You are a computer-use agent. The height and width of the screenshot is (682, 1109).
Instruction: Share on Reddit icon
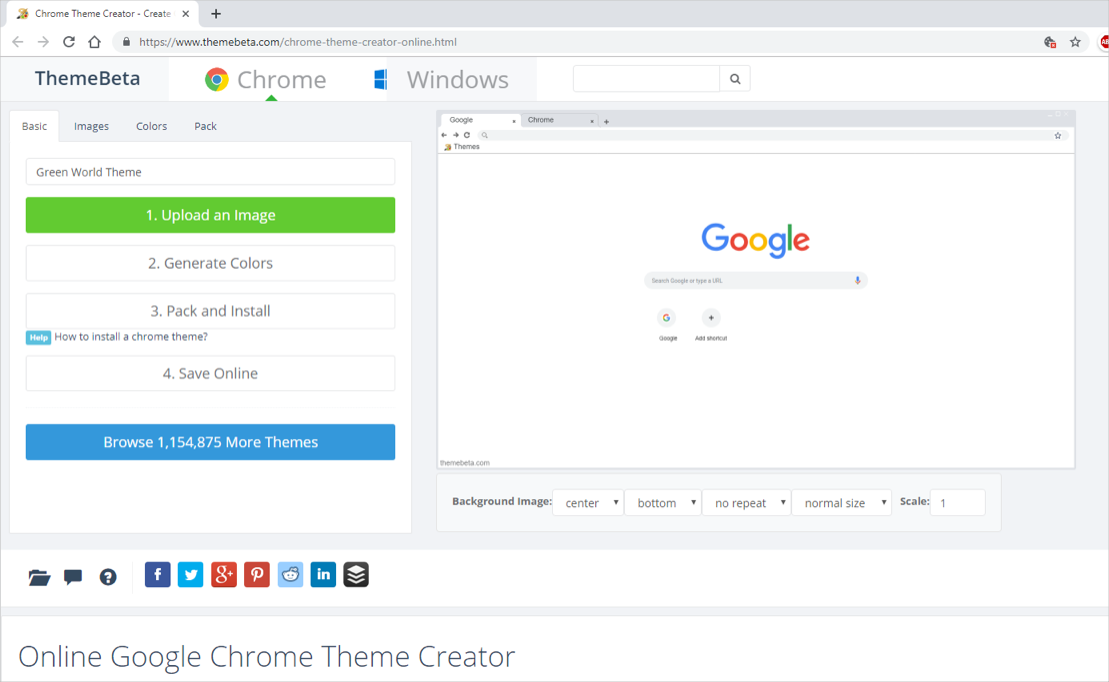[x=290, y=574]
